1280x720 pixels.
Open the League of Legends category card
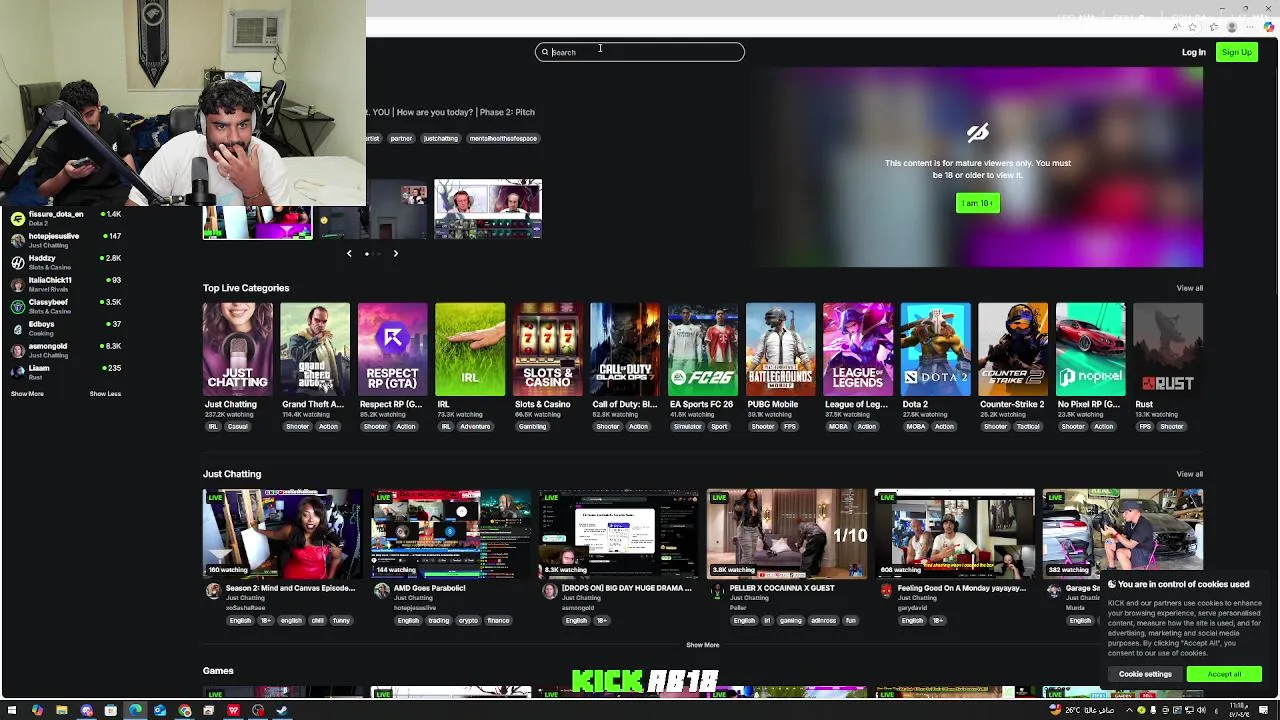pos(858,349)
